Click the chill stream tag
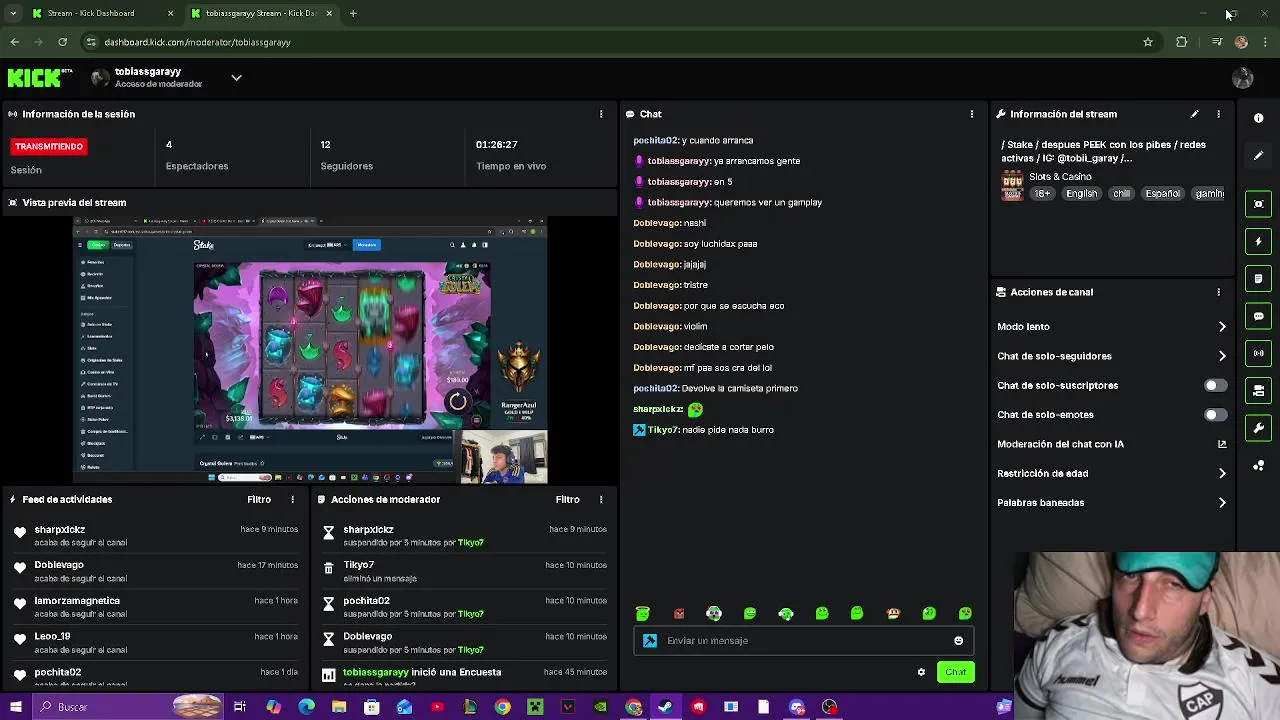The height and width of the screenshot is (720, 1280). coord(1121,194)
